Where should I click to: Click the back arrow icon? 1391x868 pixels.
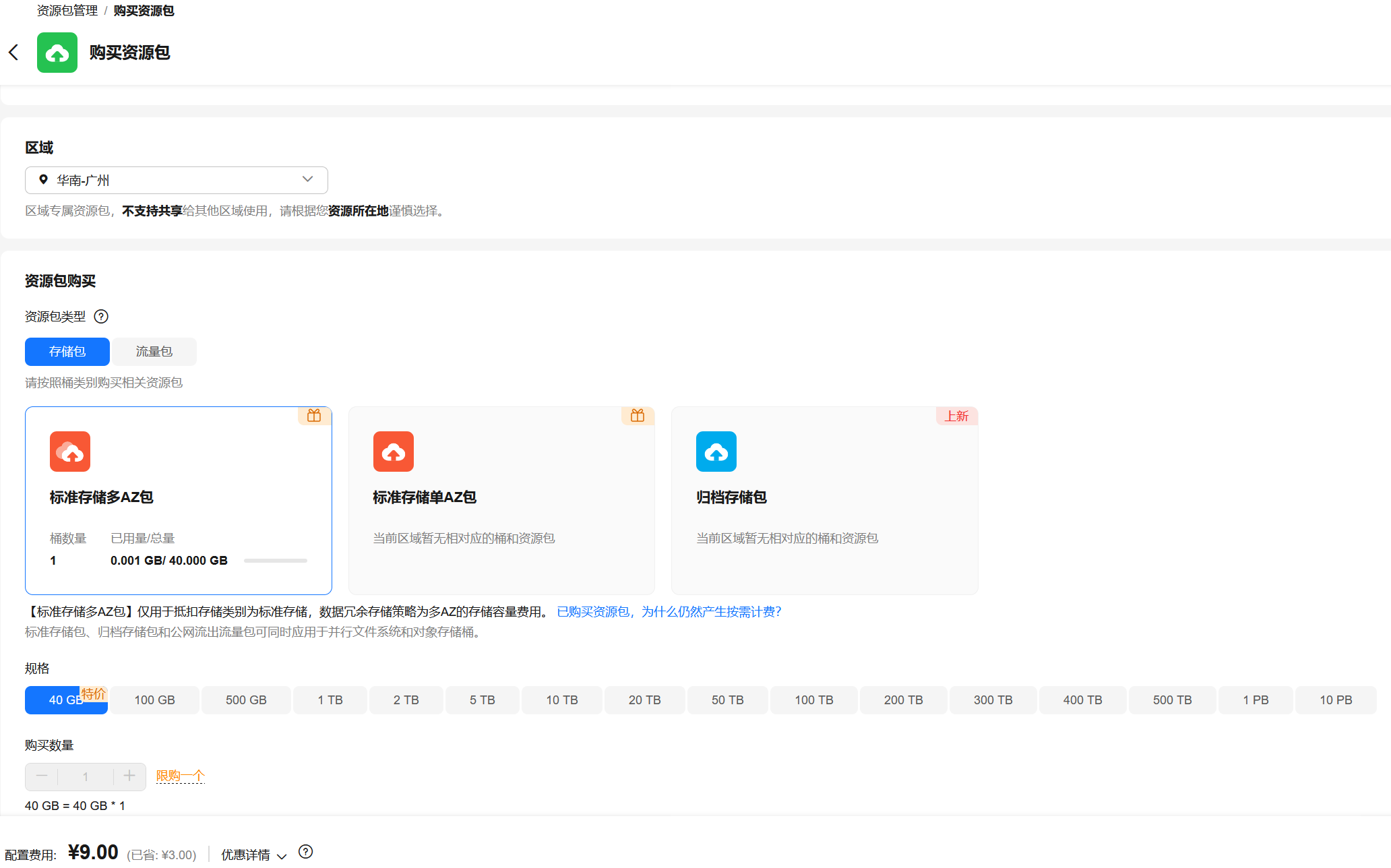pyautogui.click(x=13, y=53)
